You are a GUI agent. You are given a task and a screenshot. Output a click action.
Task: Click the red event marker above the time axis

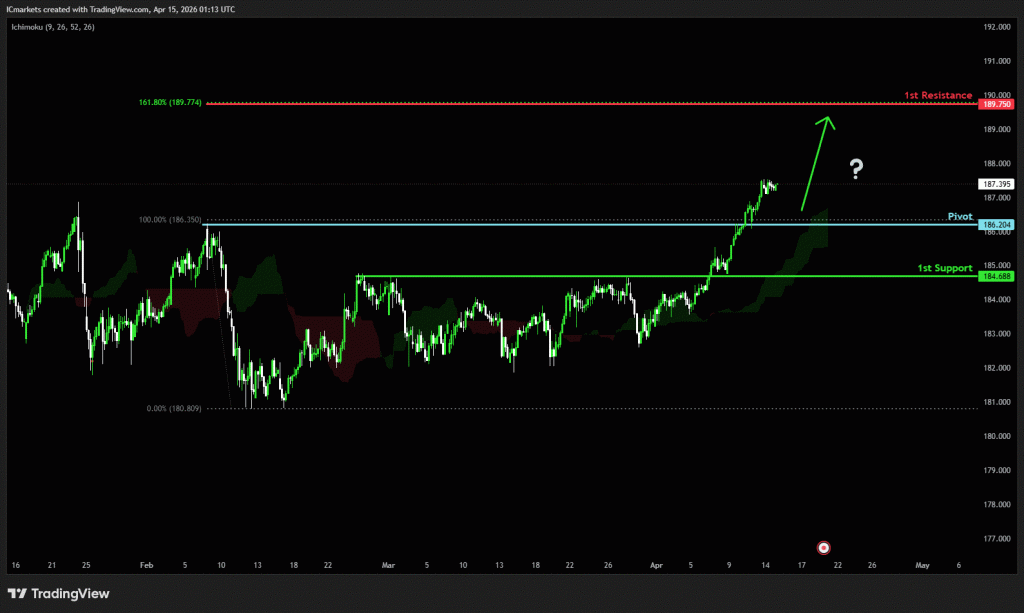[823, 547]
